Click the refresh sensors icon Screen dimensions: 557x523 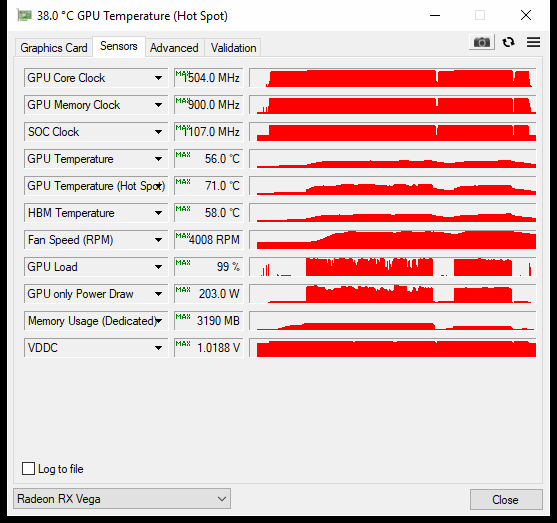508,42
